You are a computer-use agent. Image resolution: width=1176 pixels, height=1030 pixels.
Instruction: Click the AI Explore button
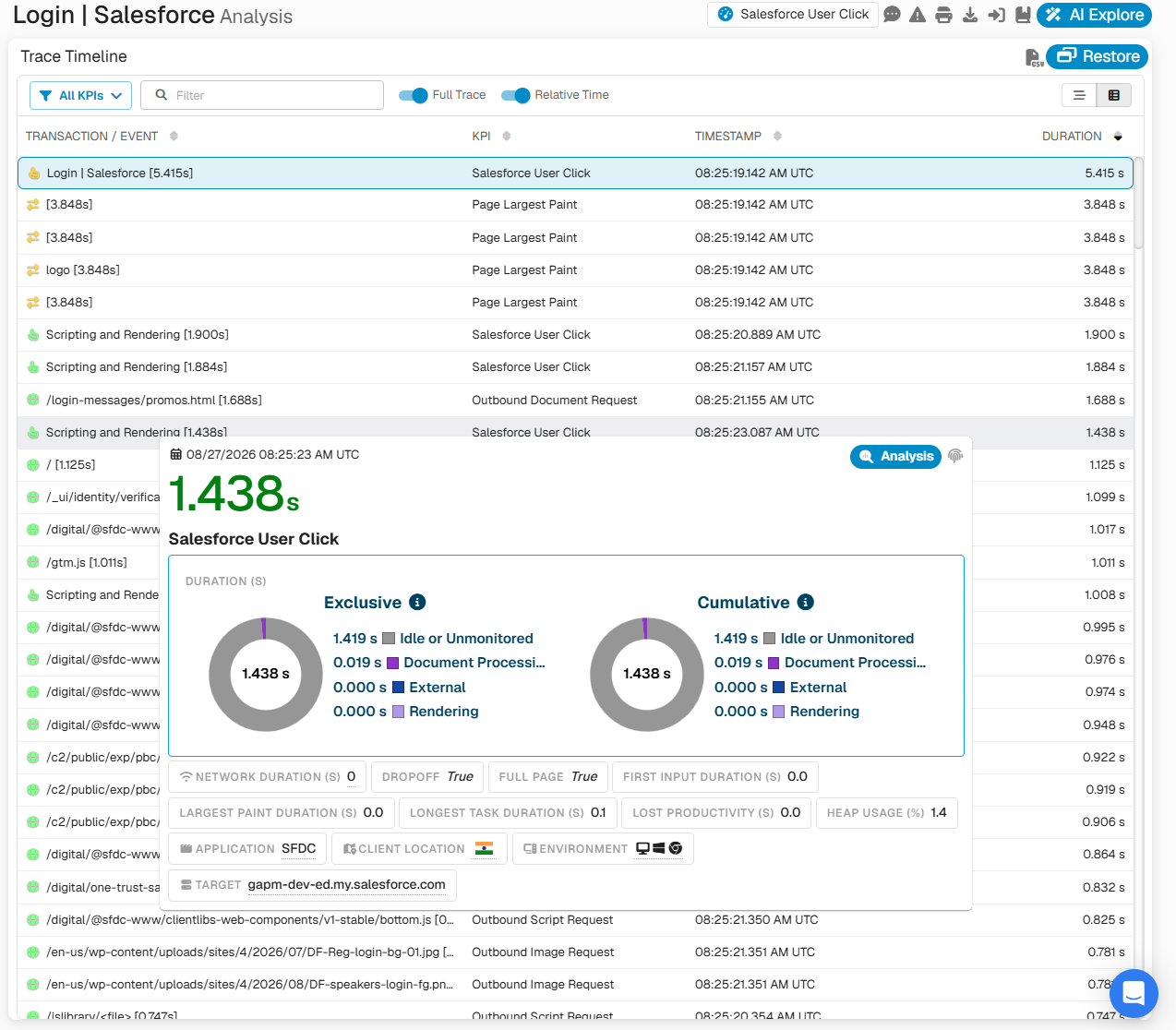pyautogui.click(x=1095, y=15)
